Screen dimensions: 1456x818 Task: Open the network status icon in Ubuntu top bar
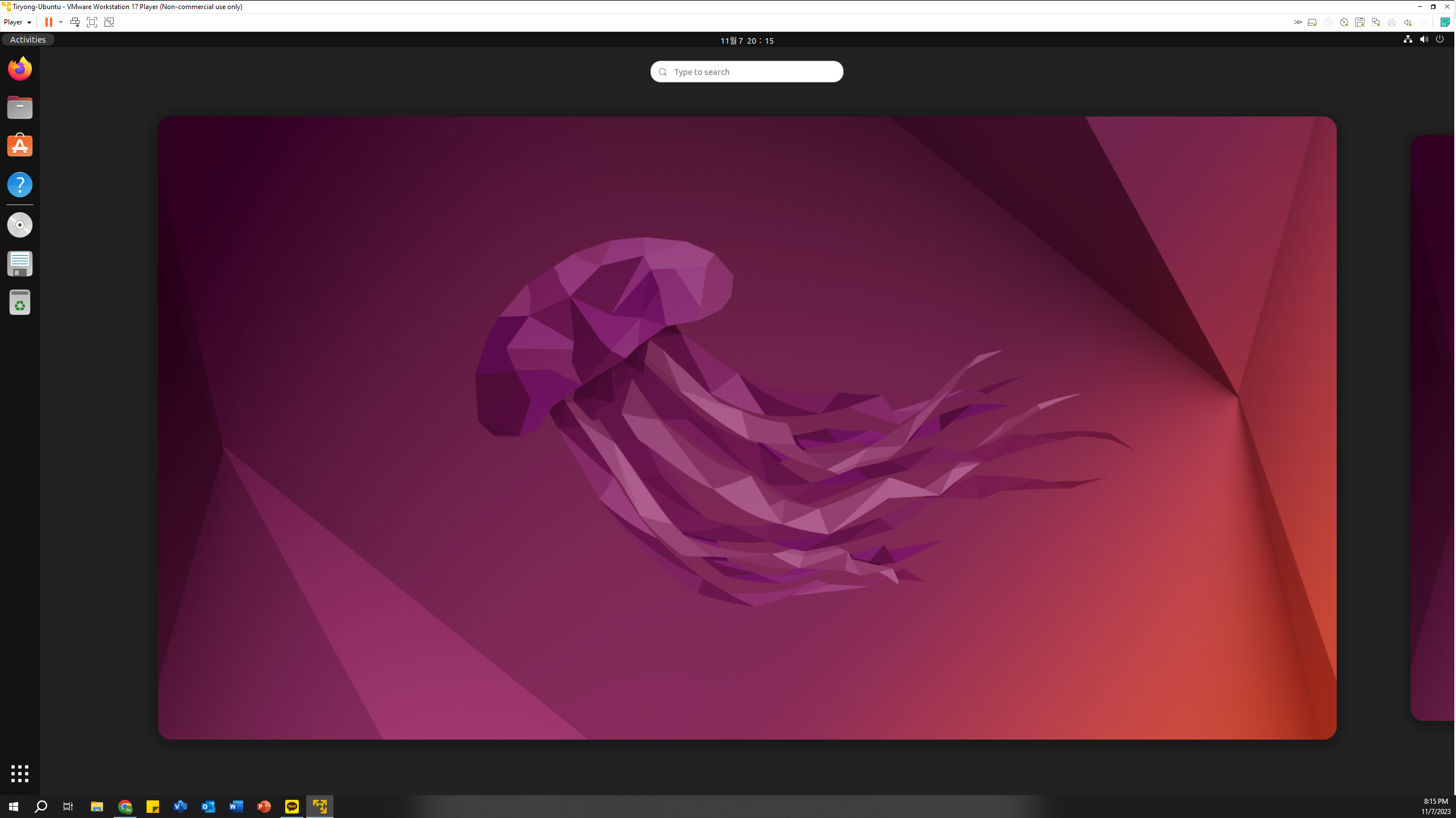(1408, 39)
